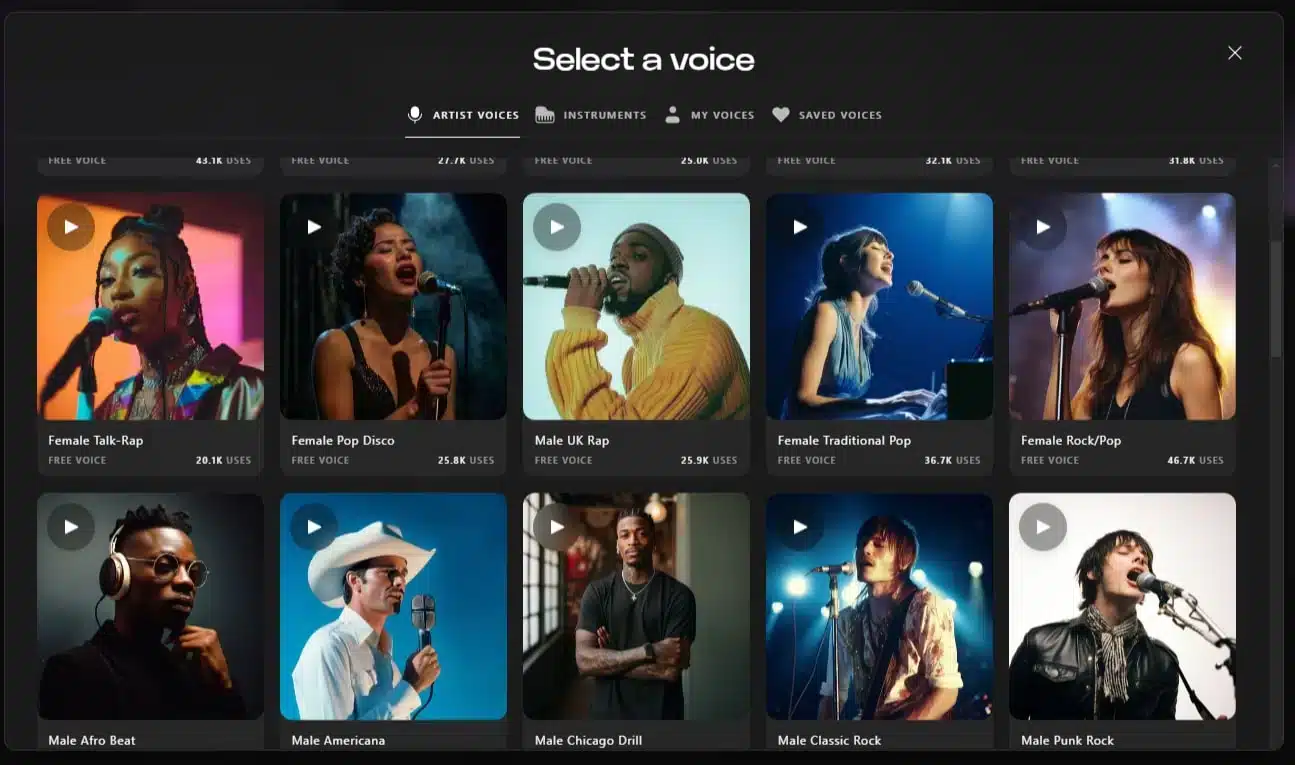Play the Male Punk Rock voice preview
The height and width of the screenshot is (765, 1295).
coord(1043,527)
